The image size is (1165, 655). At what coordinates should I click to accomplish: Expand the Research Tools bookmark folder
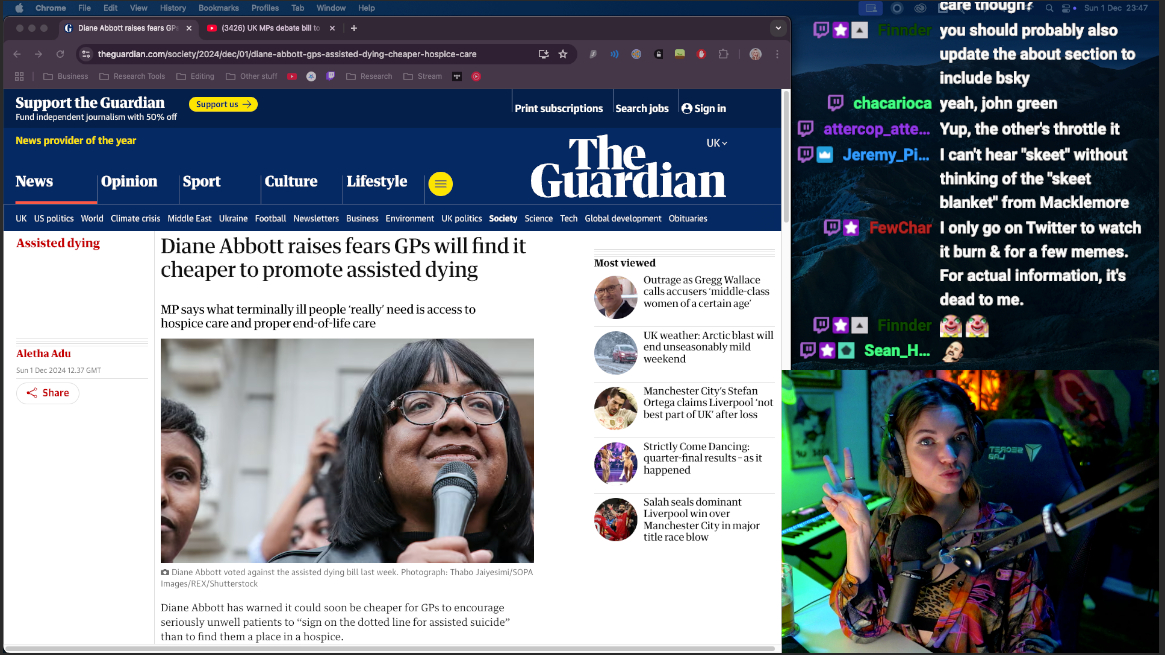coord(132,76)
